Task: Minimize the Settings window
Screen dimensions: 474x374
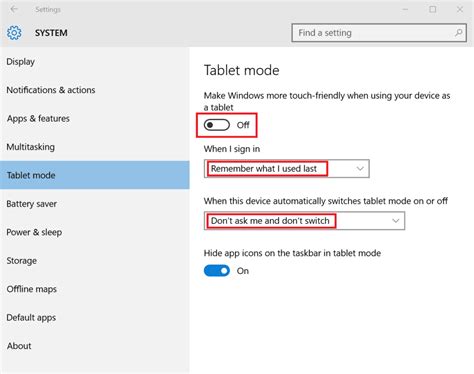Action: pyautogui.click(x=405, y=9)
